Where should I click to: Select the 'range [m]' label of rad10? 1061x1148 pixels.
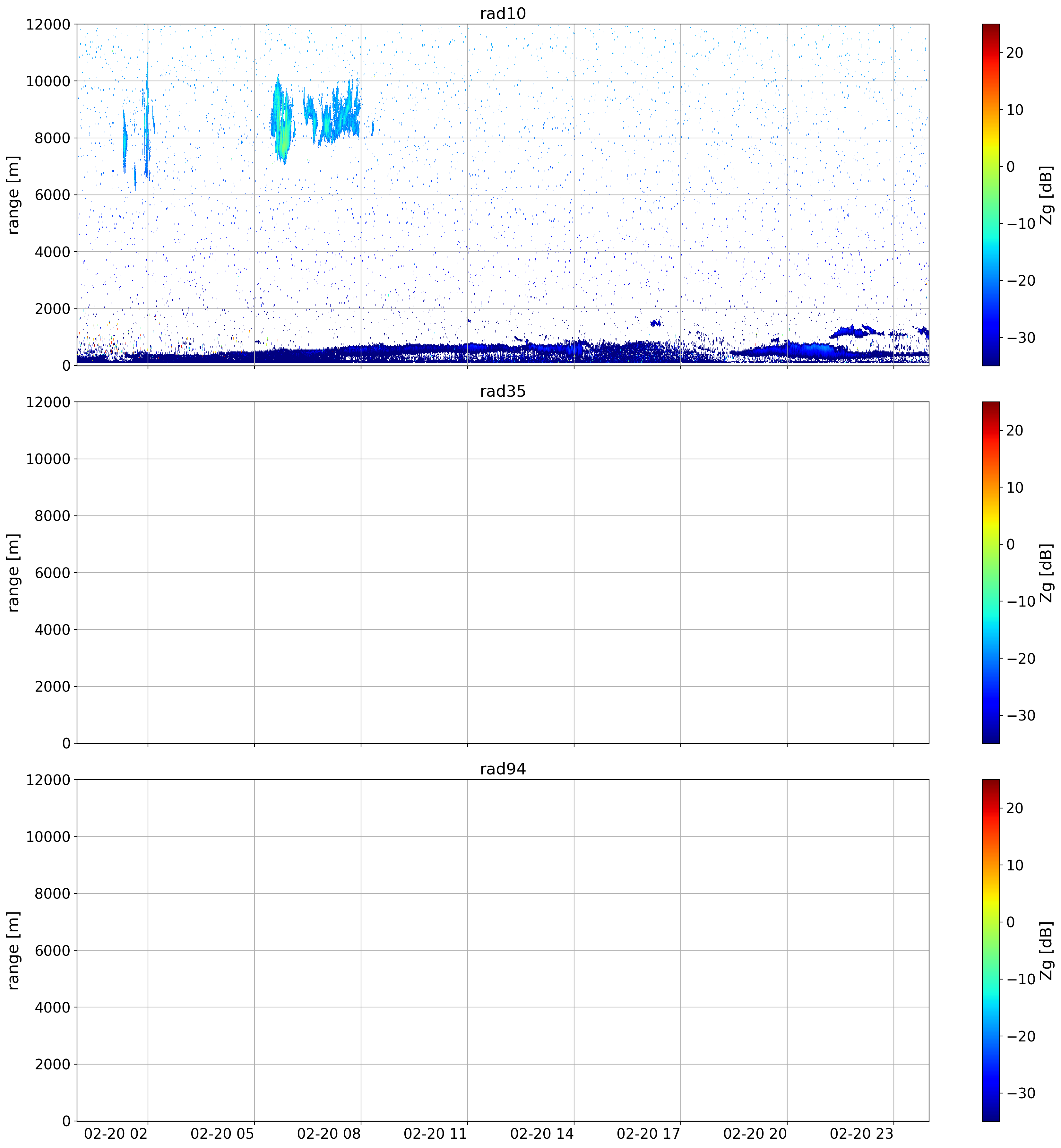click(x=13, y=194)
